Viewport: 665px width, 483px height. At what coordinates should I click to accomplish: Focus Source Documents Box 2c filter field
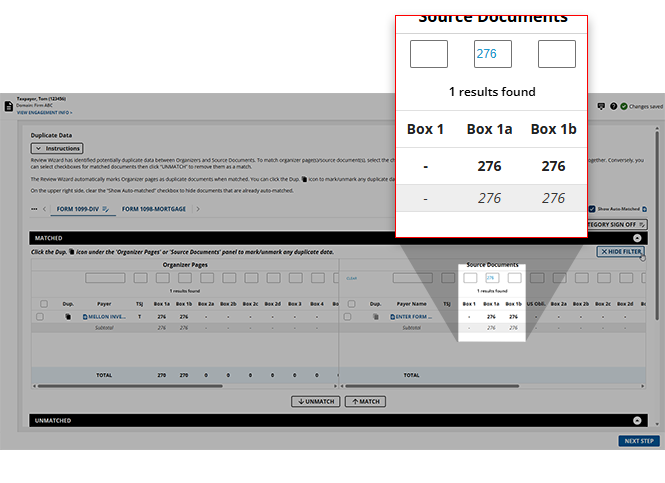pyautogui.click(x=604, y=278)
